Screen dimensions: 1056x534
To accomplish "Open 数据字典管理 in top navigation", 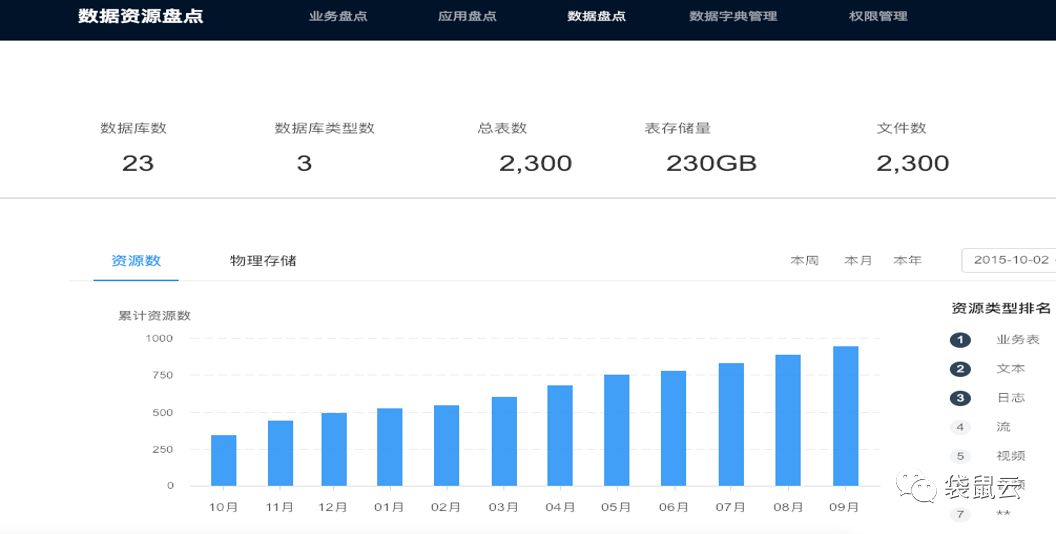I will coord(733,16).
